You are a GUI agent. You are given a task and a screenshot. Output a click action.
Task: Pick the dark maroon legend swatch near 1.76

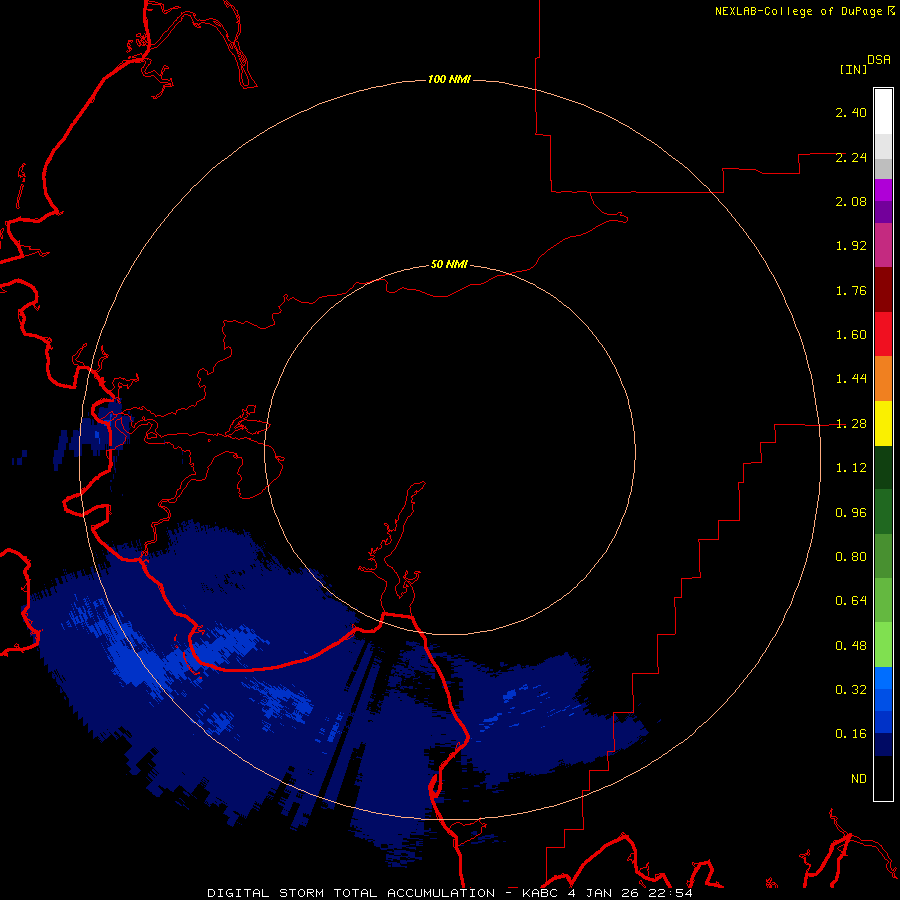click(x=883, y=290)
